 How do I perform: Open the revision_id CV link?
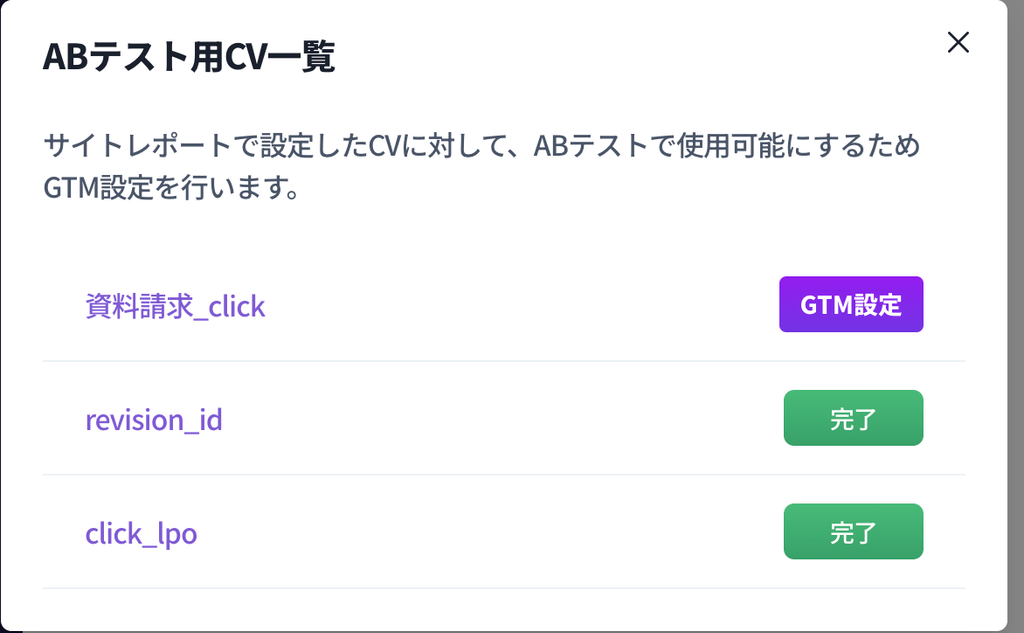[x=154, y=419]
